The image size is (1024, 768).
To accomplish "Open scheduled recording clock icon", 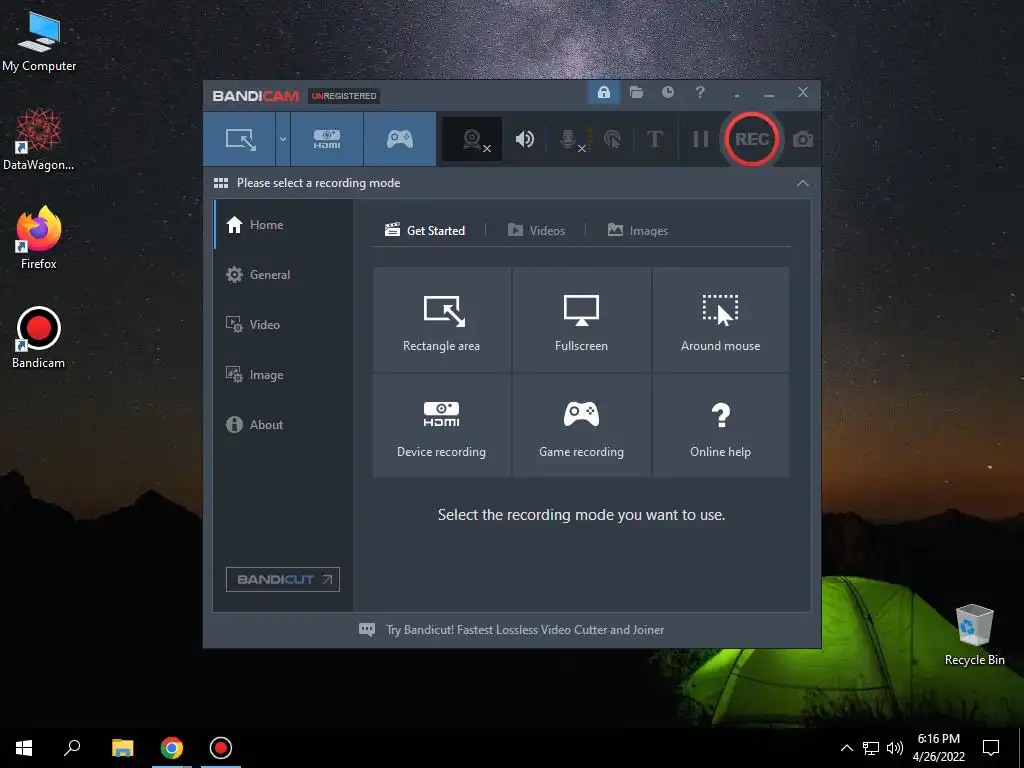I will (667, 93).
